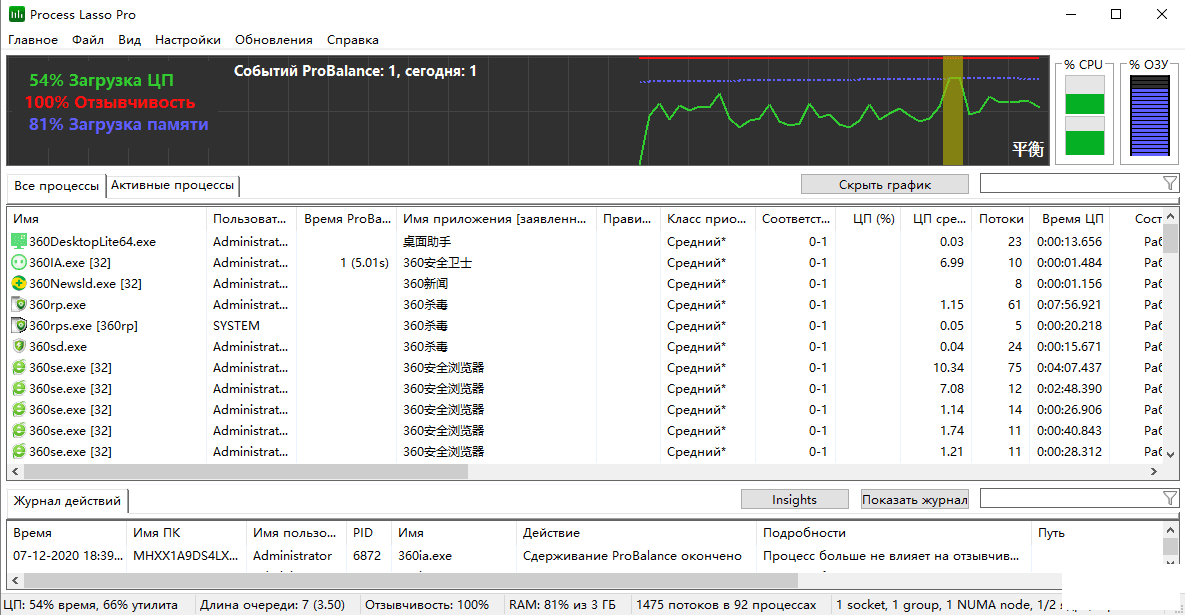Select the 360Newsld.exe [32] process name
1185x615 pixels.
(85, 284)
